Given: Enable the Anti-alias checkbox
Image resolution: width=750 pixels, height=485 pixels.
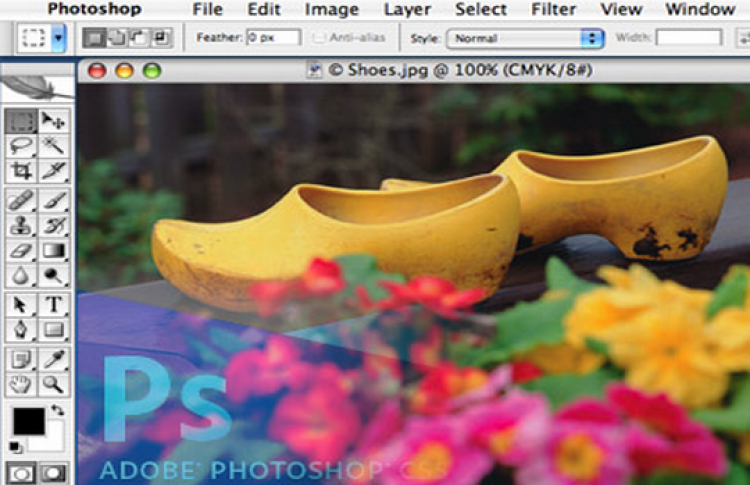Looking at the screenshot, I should [x=319, y=38].
